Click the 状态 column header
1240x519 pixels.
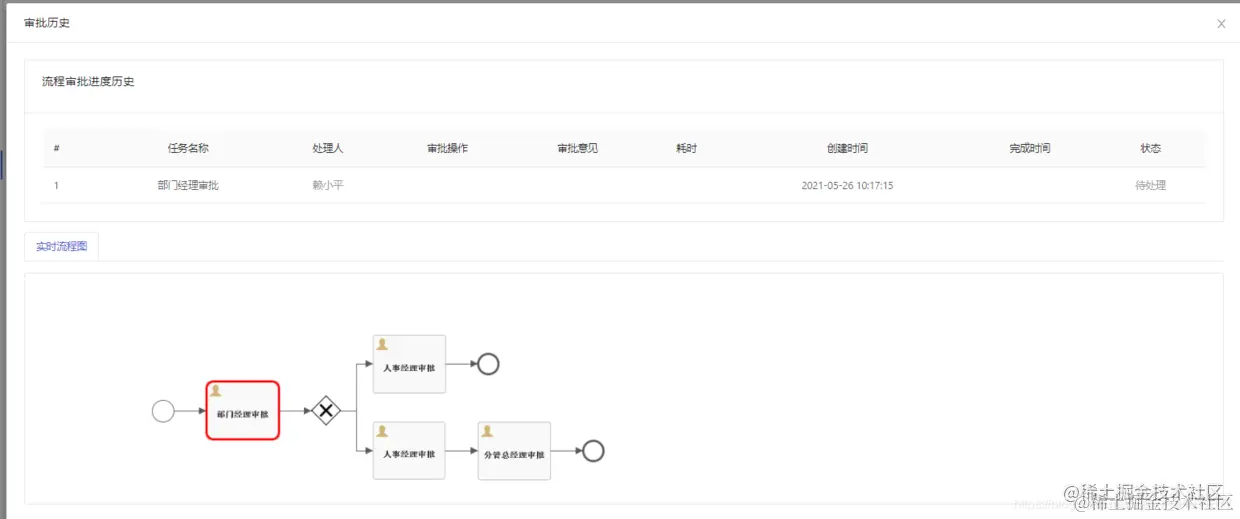point(1150,148)
